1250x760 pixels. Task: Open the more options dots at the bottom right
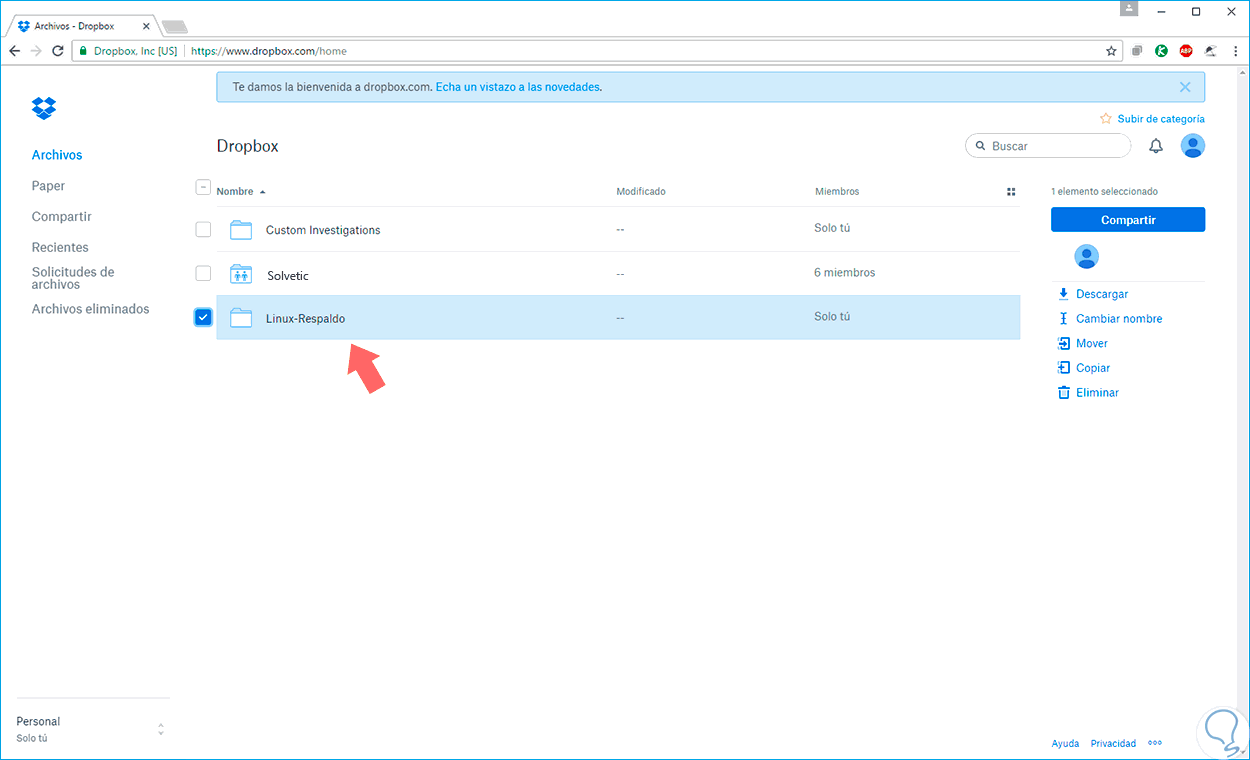coord(1155,743)
